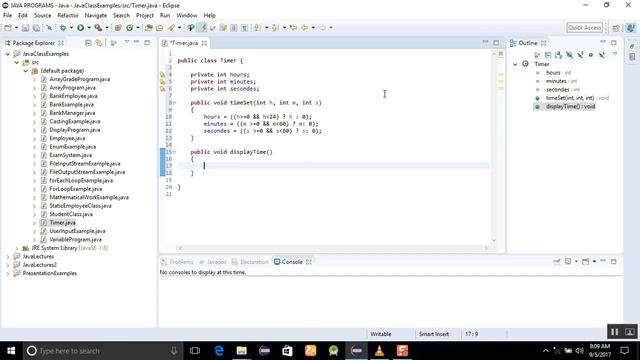This screenshot has width=640, height=360.
Task: Click the Open Type folder icon
Action: tap(149, 28)
